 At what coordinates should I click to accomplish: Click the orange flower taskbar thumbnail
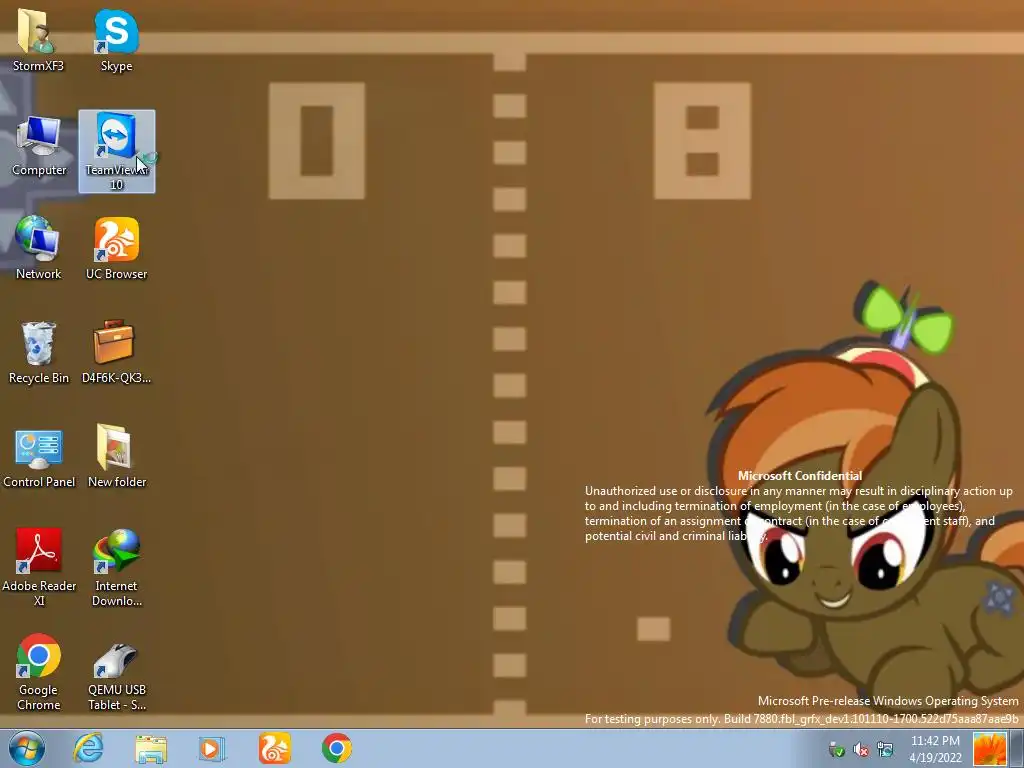(x=990, y=749)
